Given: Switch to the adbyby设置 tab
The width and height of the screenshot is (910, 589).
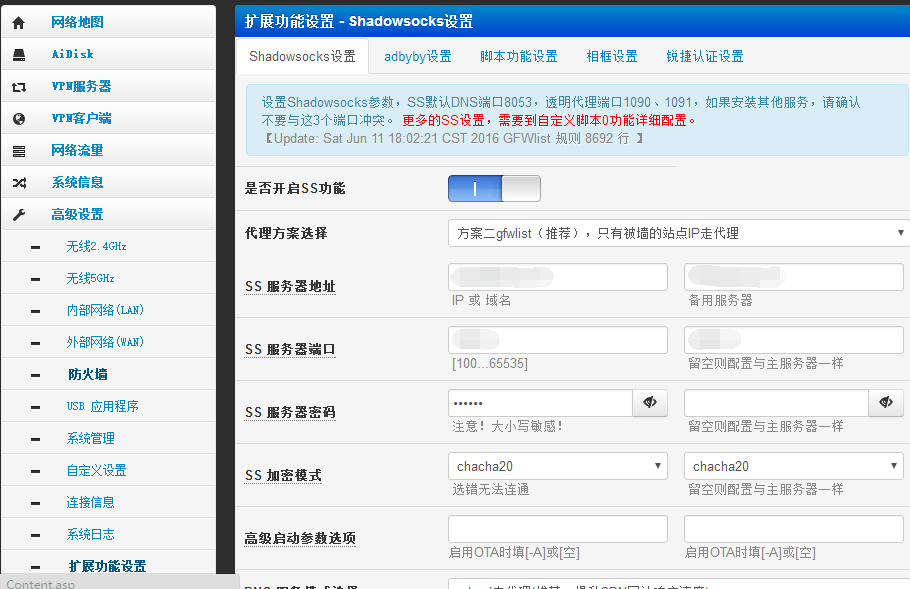Looking at the screenshot, I should coord(417,56).
